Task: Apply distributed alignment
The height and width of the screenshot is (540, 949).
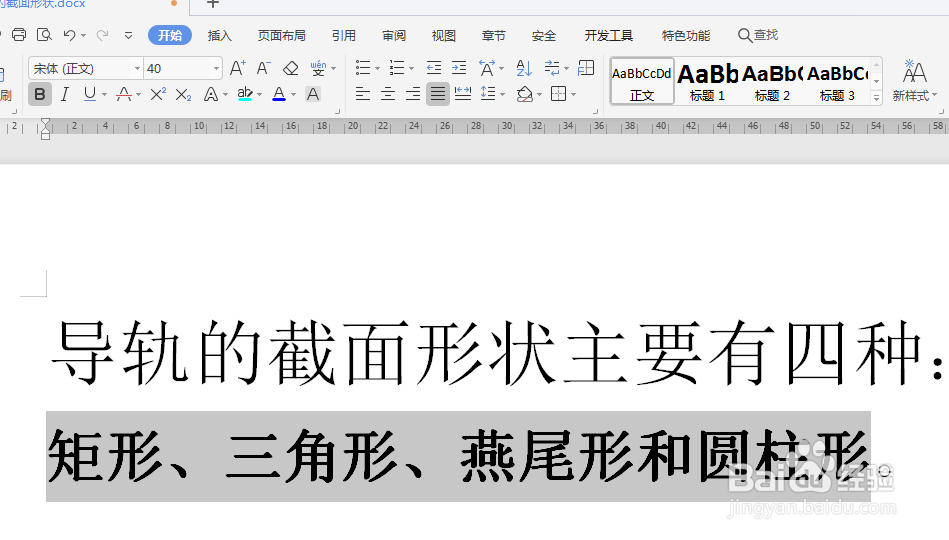Action: (x=463, y=94)
